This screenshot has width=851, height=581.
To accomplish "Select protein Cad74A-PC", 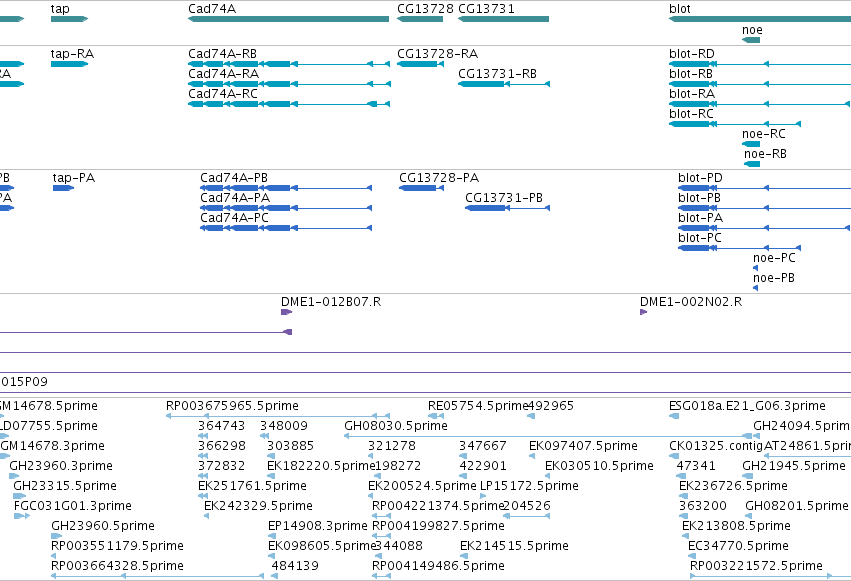I will click(x=234, y=218).
